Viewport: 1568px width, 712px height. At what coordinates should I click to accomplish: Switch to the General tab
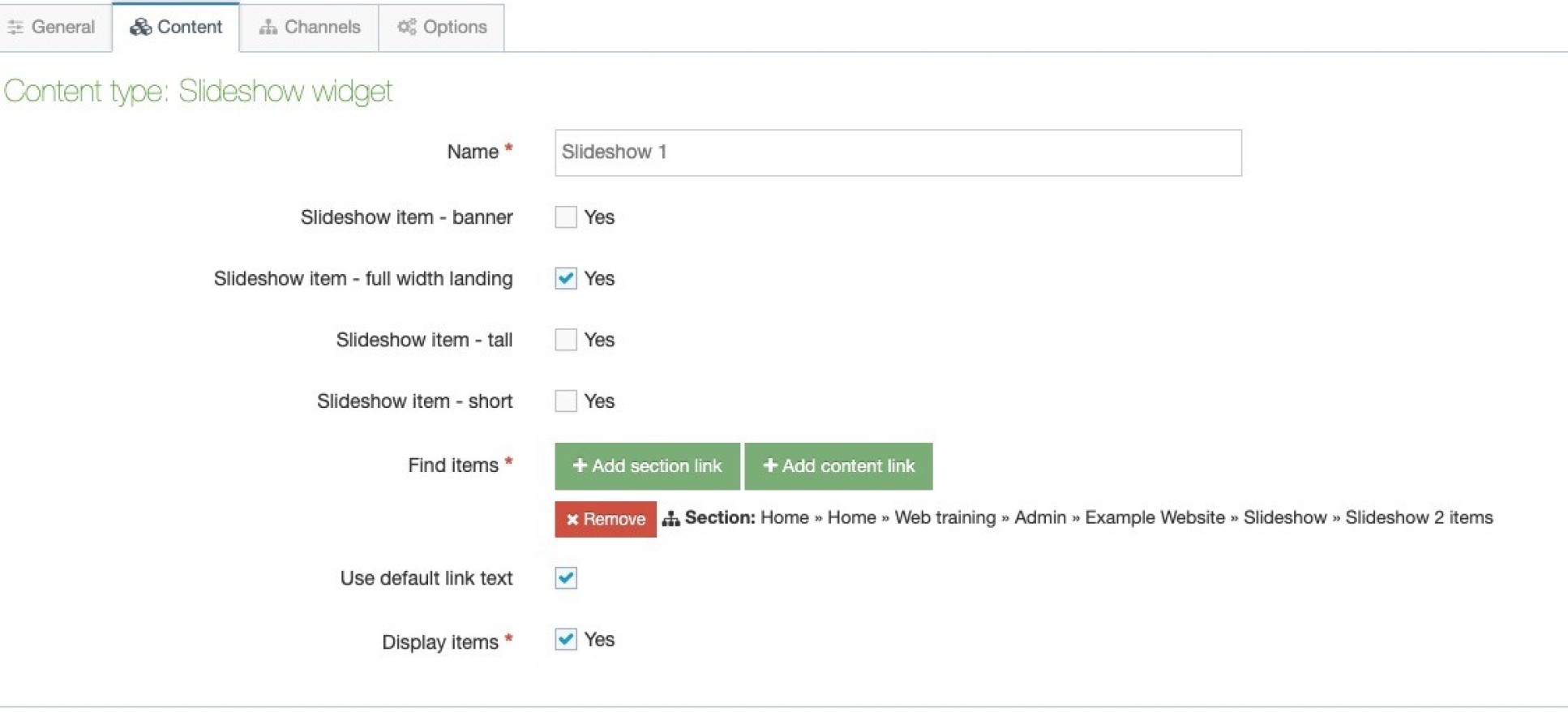point(54,28)
